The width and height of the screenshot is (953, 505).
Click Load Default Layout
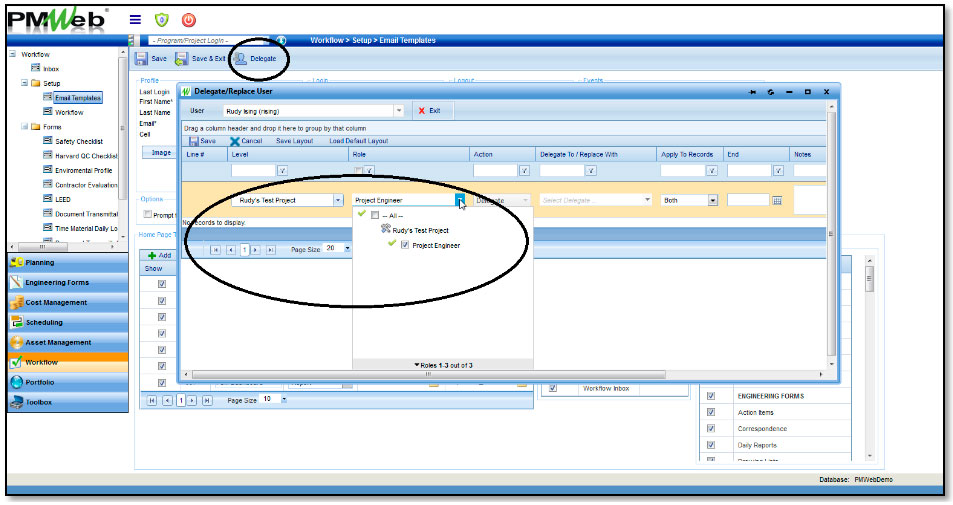coord(359,140)
